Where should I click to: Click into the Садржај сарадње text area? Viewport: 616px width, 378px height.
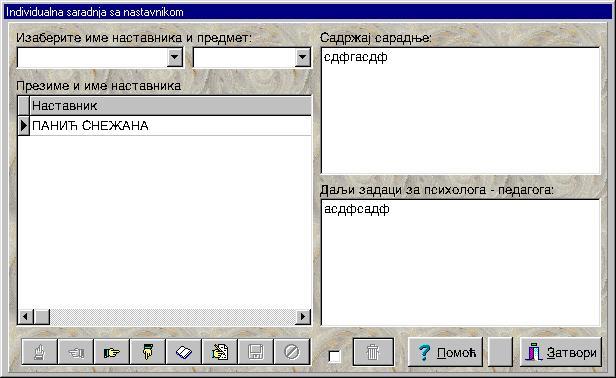click(x=460, y=110)
